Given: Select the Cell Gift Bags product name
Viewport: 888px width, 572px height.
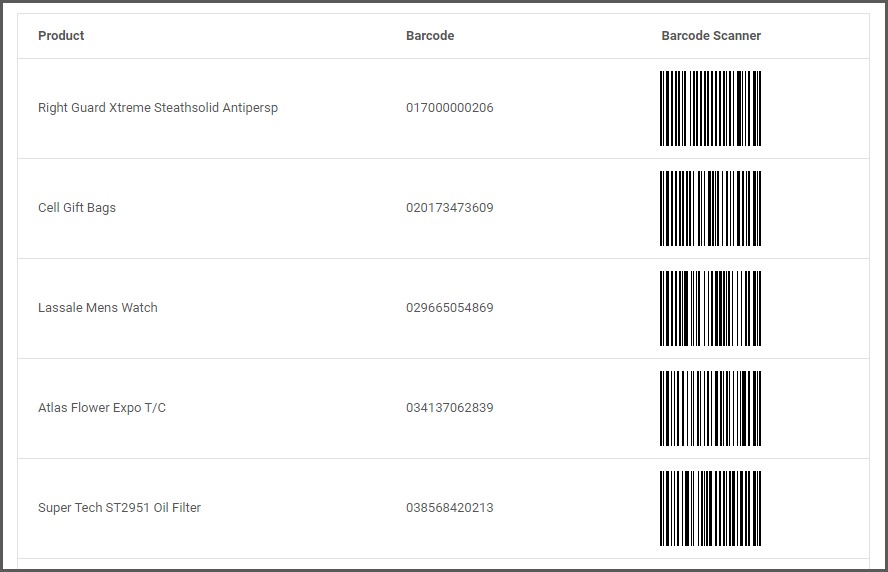Looking at the screenshot, I should coord(77,208).
